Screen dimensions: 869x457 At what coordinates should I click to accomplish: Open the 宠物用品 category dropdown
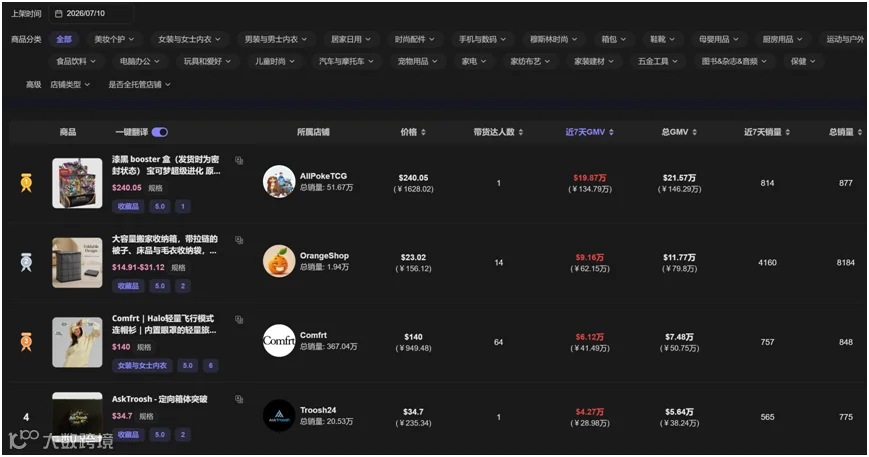417,61
